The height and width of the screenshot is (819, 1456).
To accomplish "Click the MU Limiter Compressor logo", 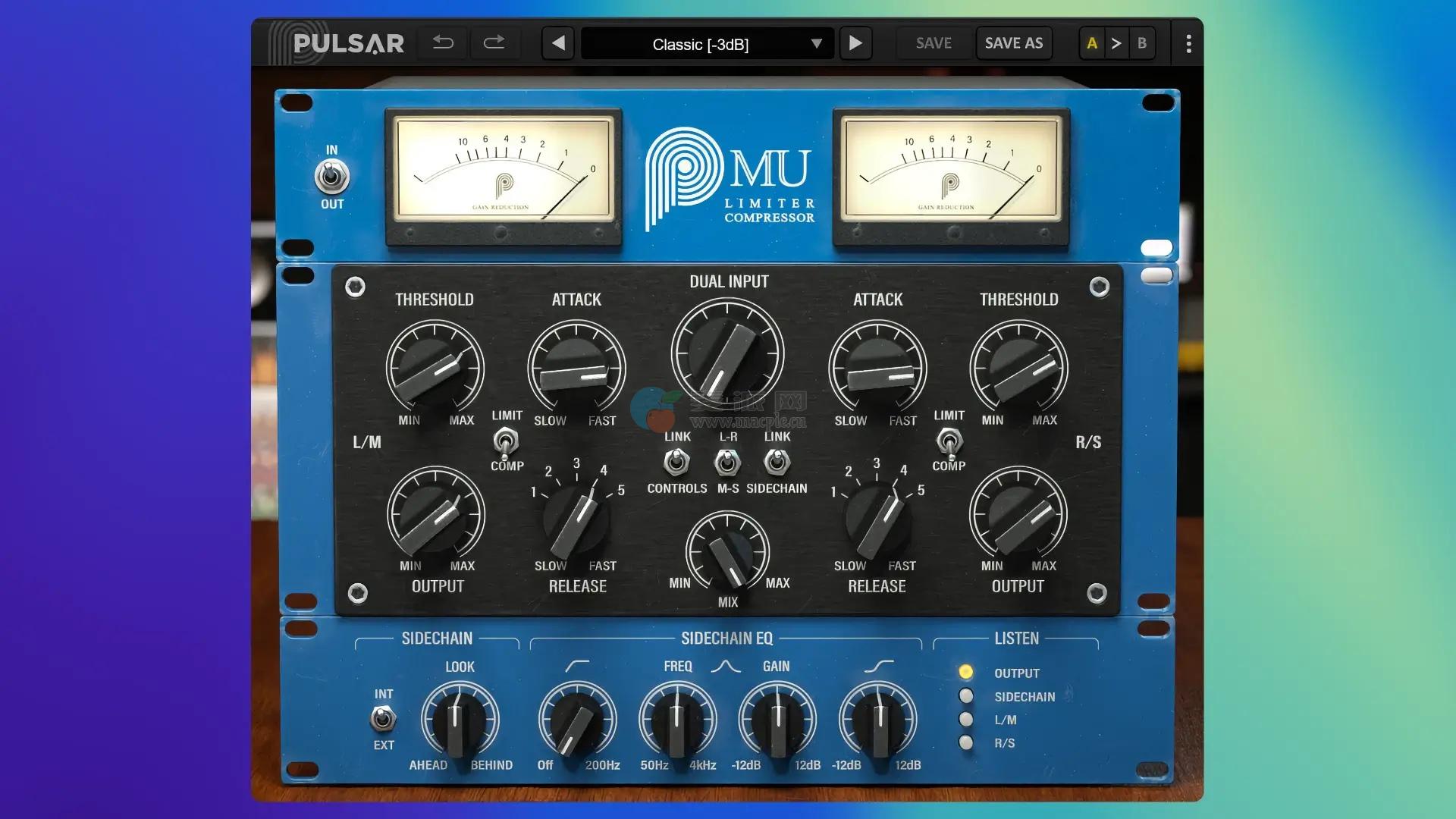I will [x=730, y=179].
